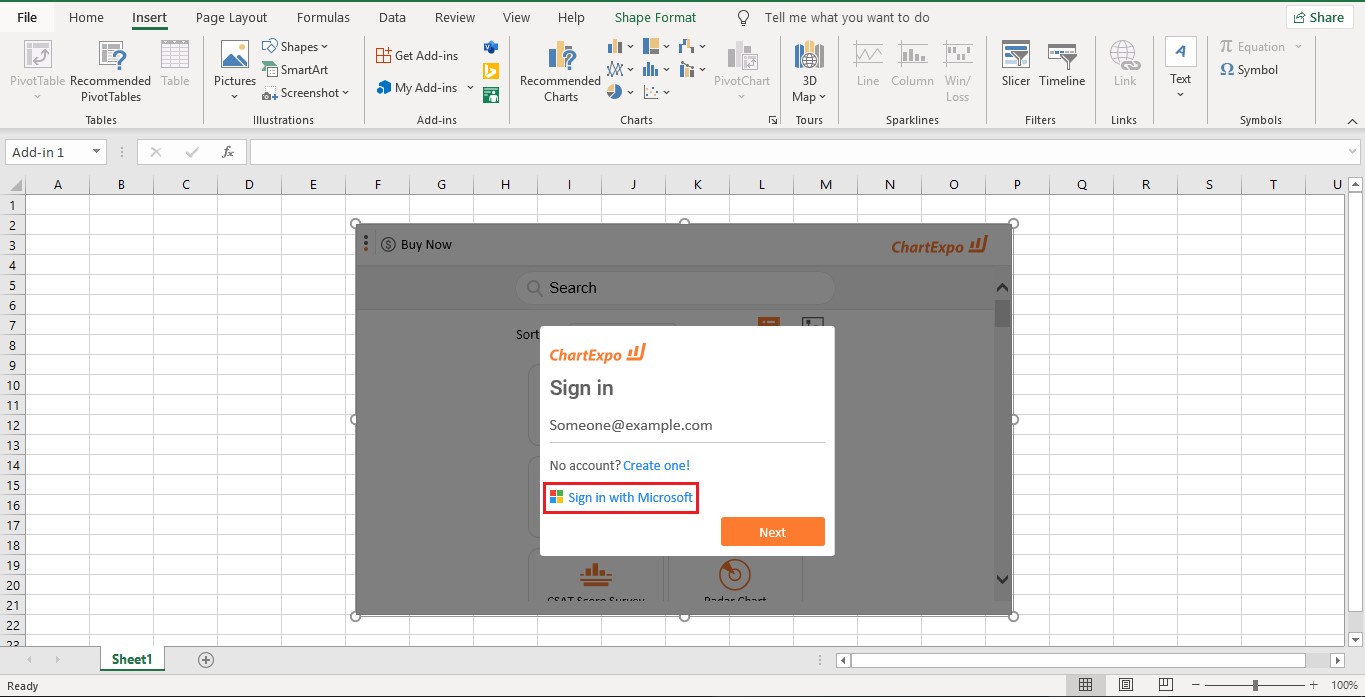Switch to the Review tab
Screen dimensions: 1365x697
(x=455, y=17)
